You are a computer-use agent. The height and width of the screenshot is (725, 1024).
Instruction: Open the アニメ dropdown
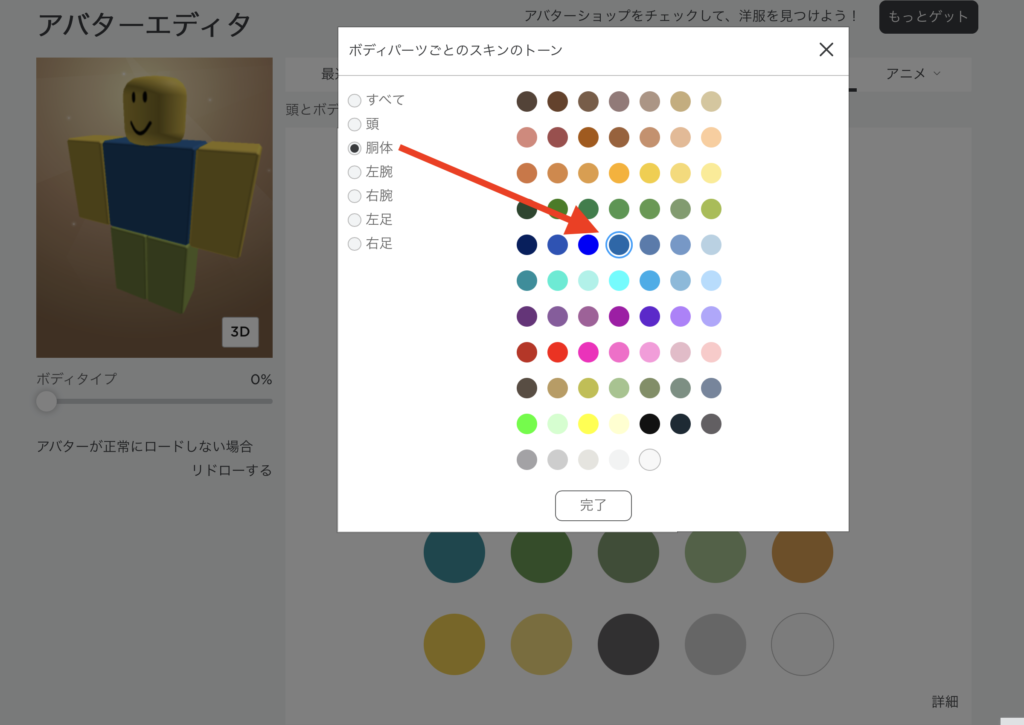(x=913, y=74)
